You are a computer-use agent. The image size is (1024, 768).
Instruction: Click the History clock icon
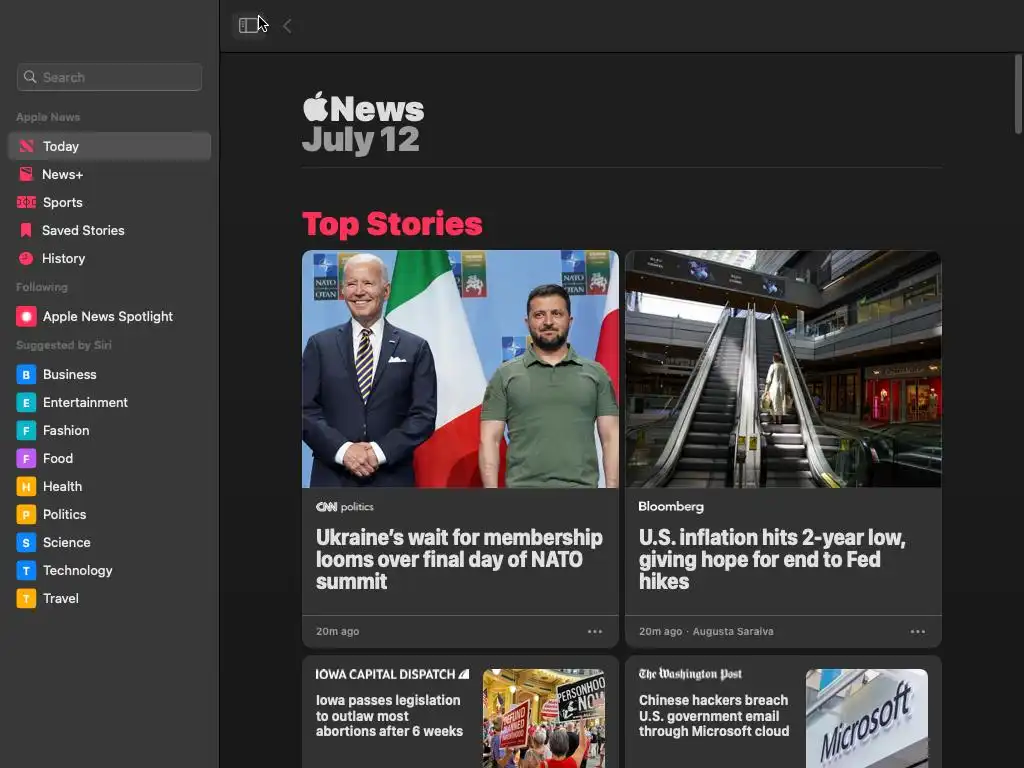point(26,259)
